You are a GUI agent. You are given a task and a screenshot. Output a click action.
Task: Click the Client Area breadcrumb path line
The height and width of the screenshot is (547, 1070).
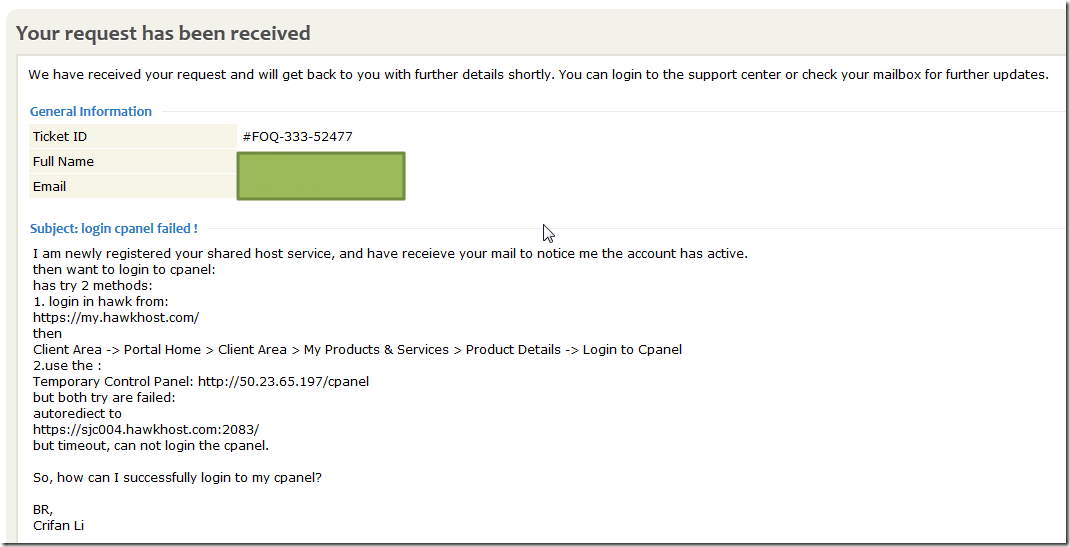pyautogui.click(x=357, y=349)
